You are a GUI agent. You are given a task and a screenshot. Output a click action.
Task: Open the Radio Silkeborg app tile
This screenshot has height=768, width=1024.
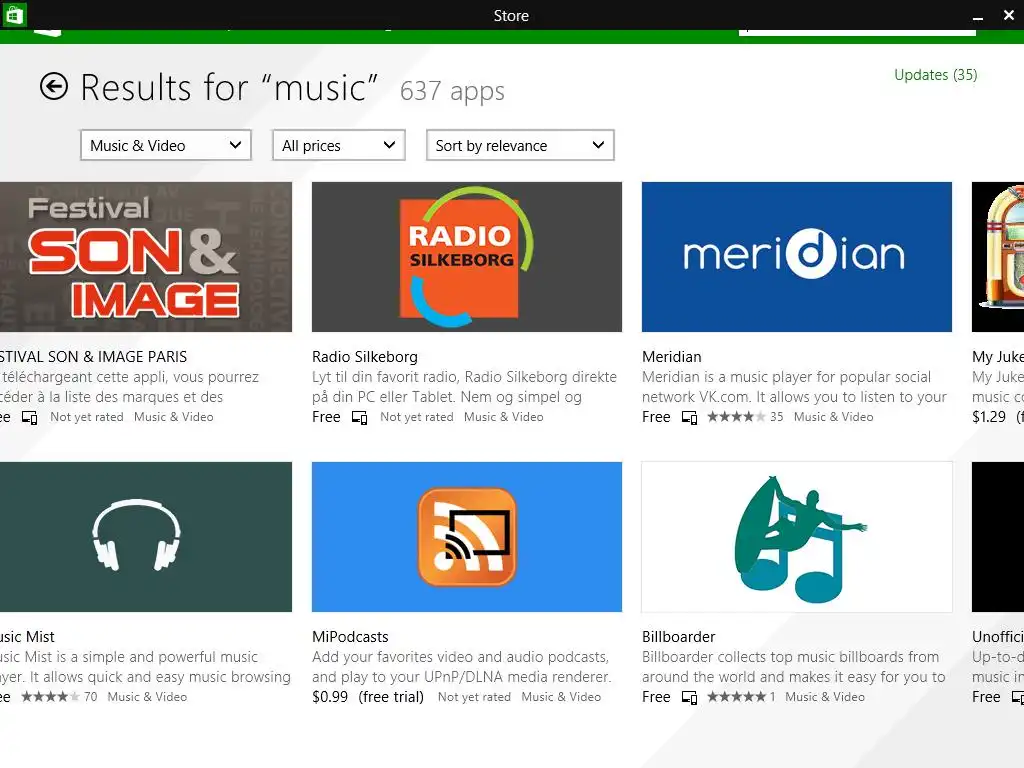click(x=467, y=257)
